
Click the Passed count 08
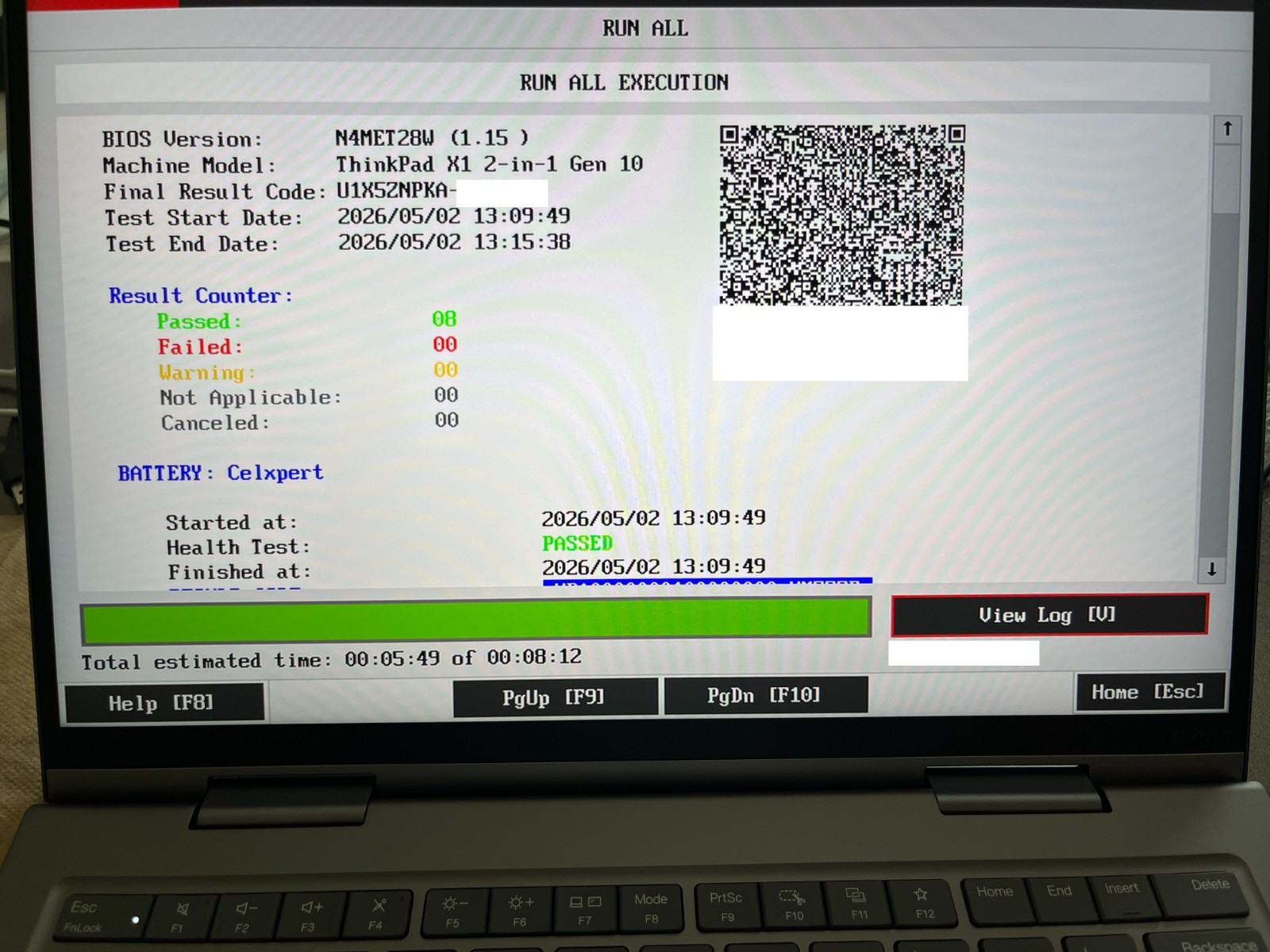[x=444, y=319]
